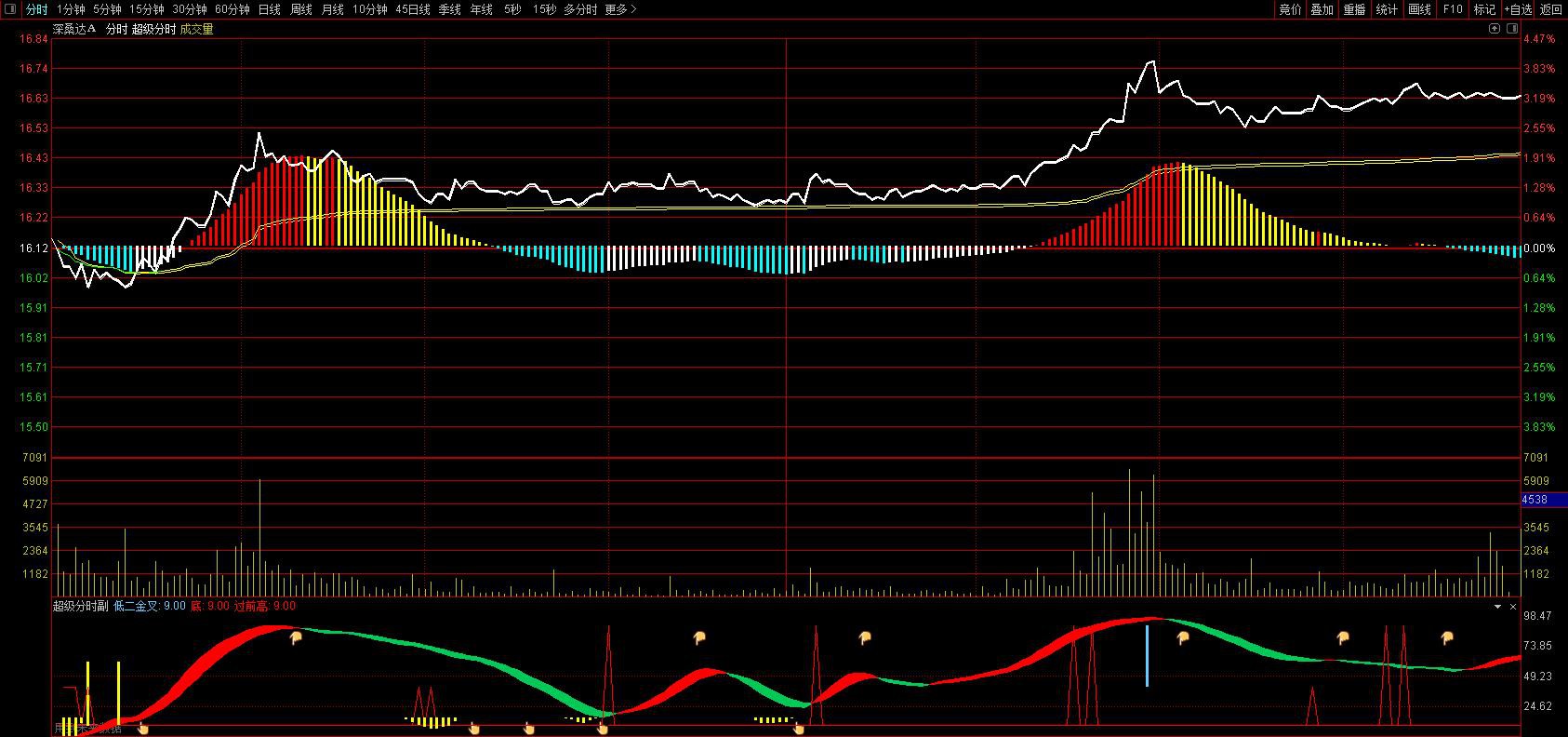Click the 超级分时 indicator label
The height and width of the screenshot is (737, 1568).
pos(153,29)
